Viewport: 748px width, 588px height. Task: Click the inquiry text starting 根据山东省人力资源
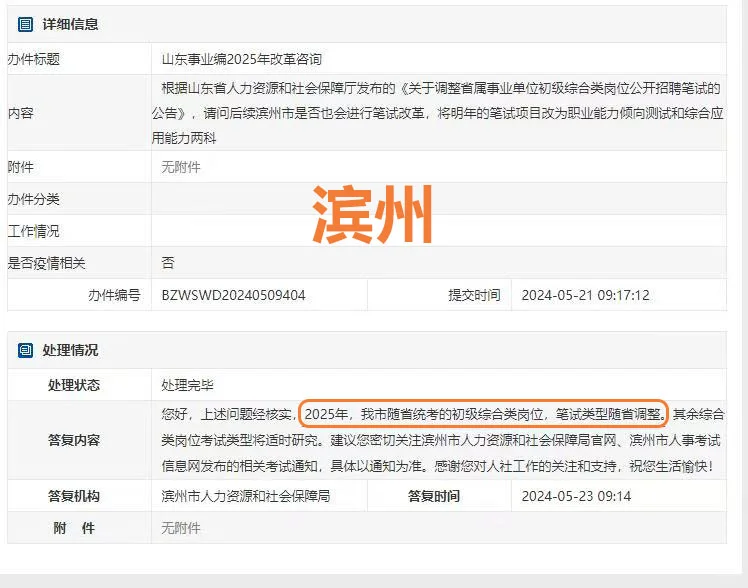(x=437, y=113)
